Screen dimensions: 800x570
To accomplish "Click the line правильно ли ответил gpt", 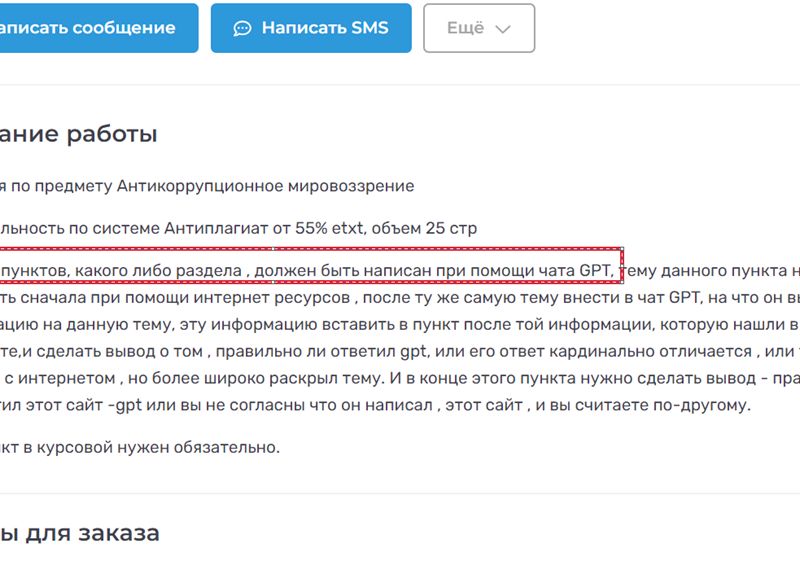I will tap(400, 352).
